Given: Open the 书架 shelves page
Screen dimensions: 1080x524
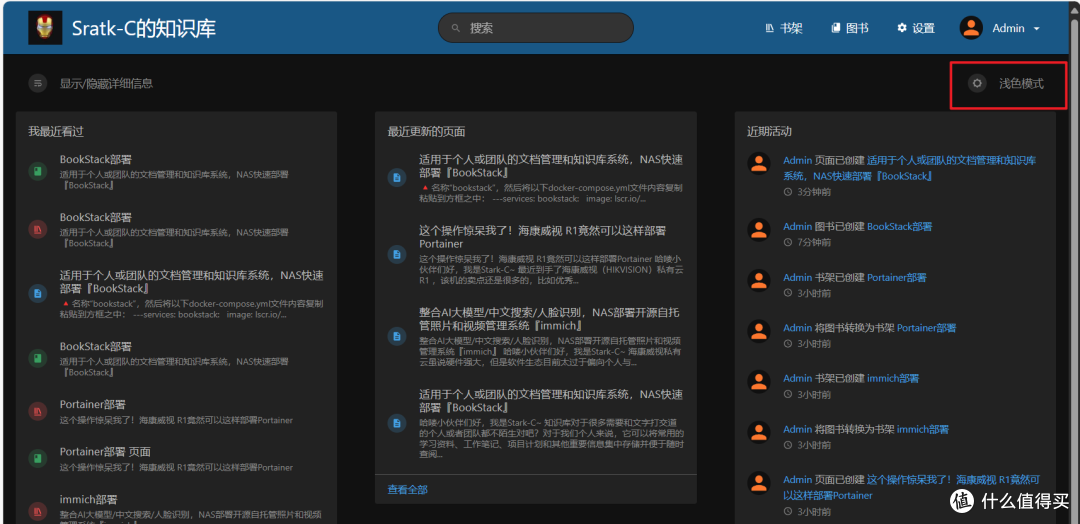Looking at the screenshot, I should pos(783,28).
